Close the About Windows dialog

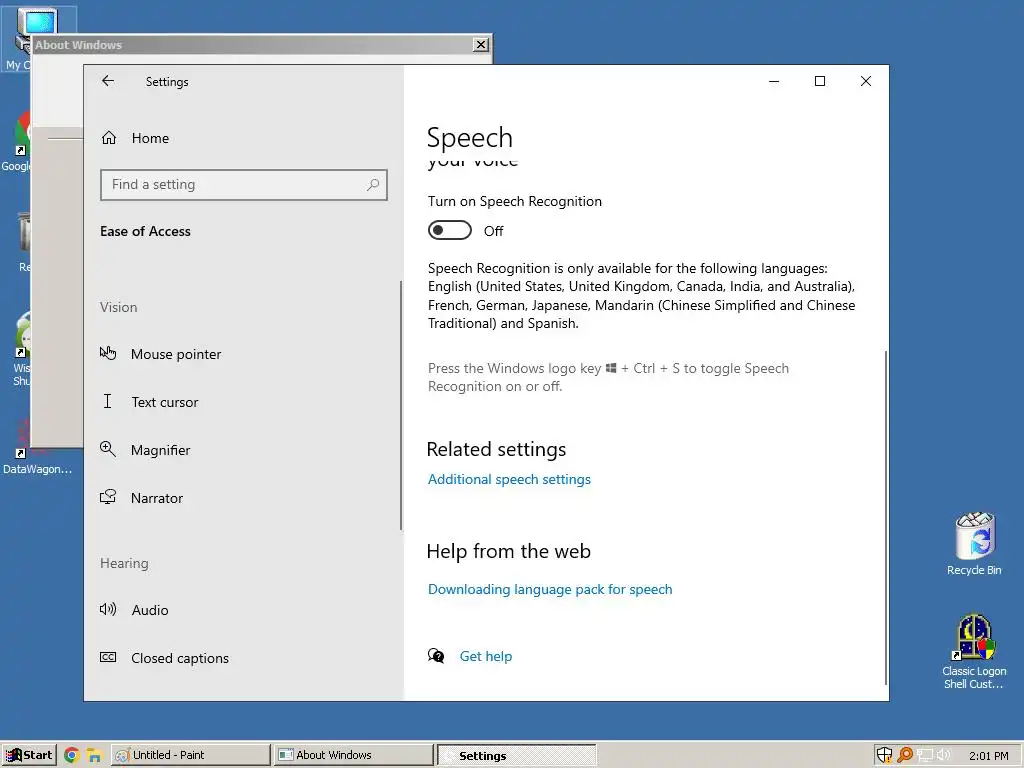point(481,44)
